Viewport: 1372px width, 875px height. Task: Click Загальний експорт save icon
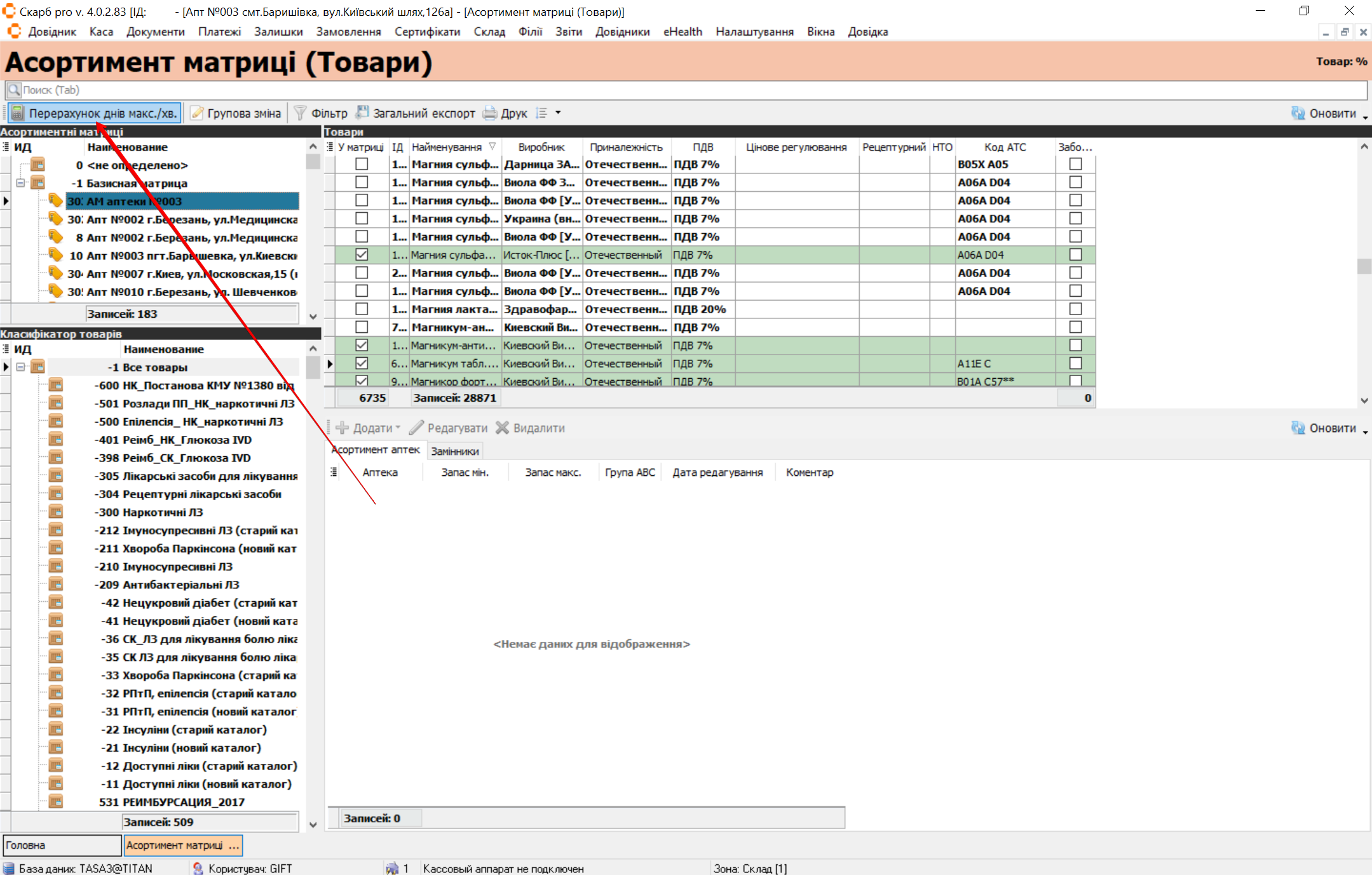(x=362, y=113)
